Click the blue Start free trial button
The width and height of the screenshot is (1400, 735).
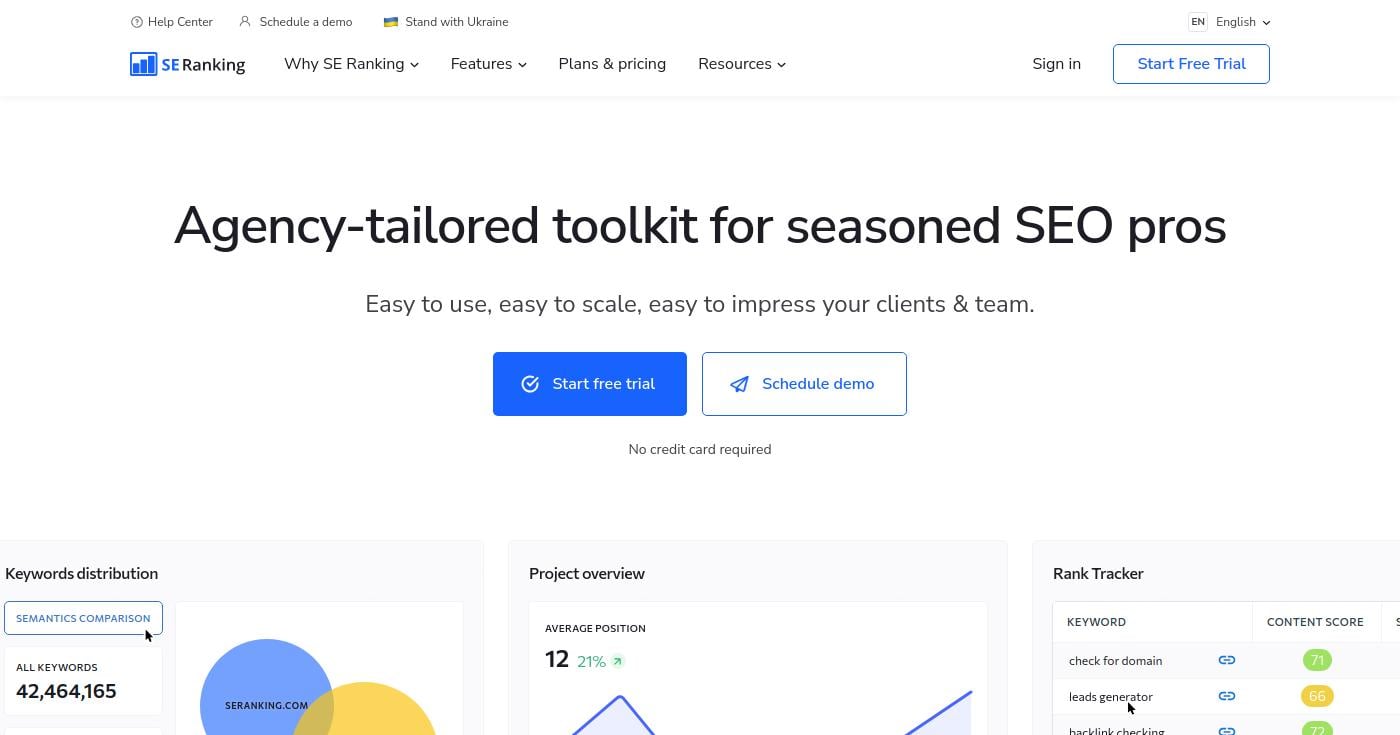pos(589,384)
